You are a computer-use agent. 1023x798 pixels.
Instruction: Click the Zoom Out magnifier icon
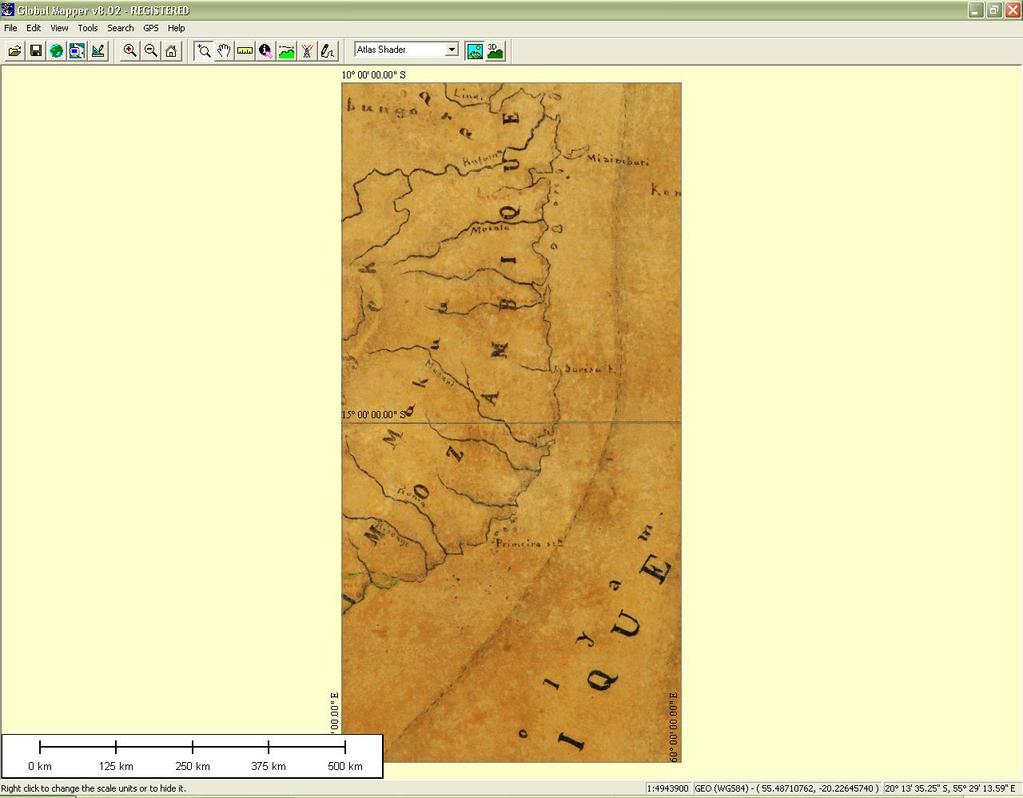click(x=151, y=51)
